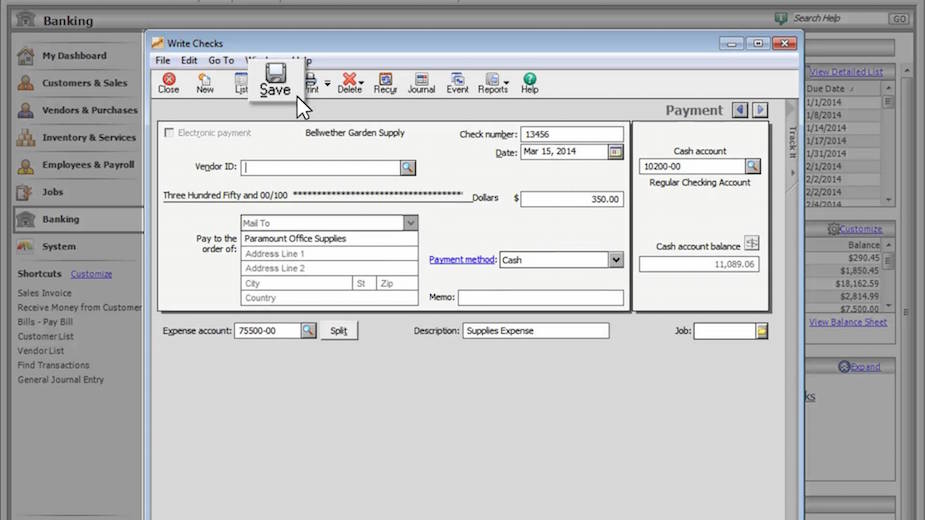925x520 pixels.
Task: Click the Memo input field
Action: tap(540, 297)
